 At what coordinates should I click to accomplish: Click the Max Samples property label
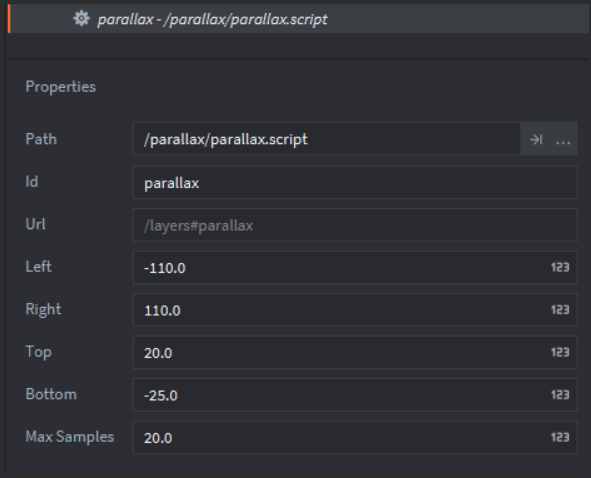click(x=70, y=437)
